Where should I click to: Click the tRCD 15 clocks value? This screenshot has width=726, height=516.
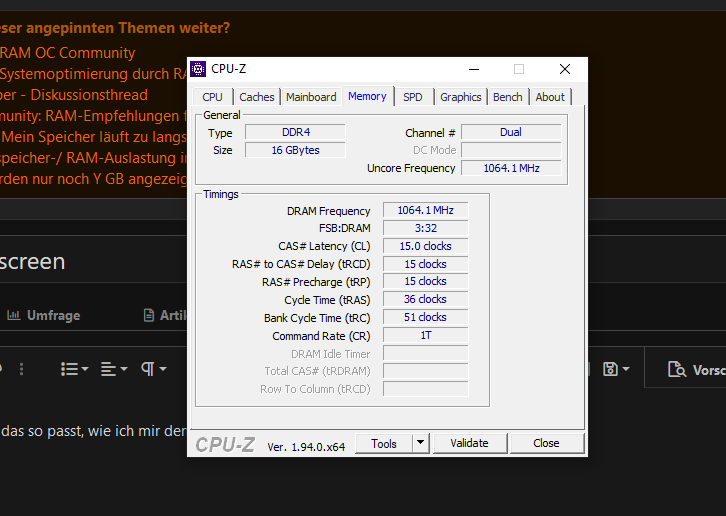[x=426, y=264]
